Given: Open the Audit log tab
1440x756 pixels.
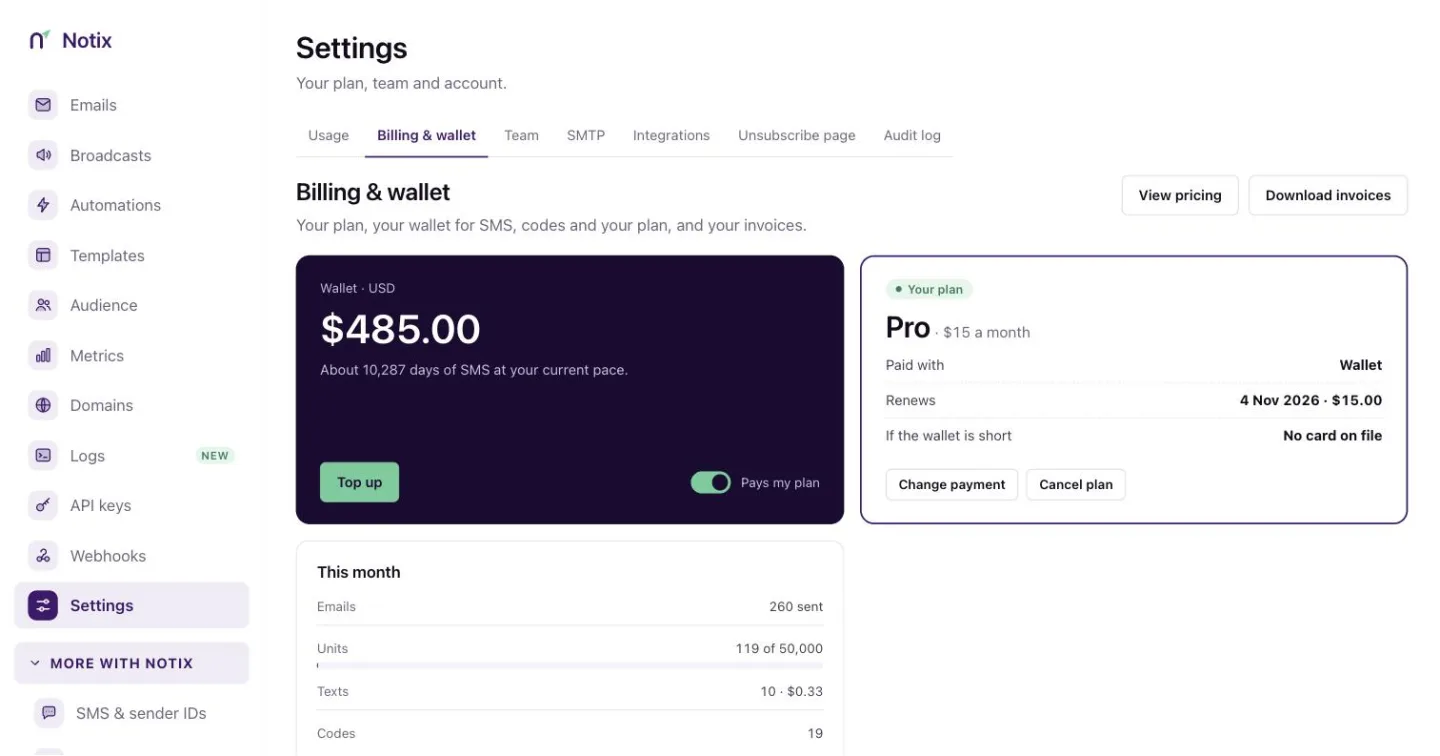Looking at the screenshot, I should [912, 135].
